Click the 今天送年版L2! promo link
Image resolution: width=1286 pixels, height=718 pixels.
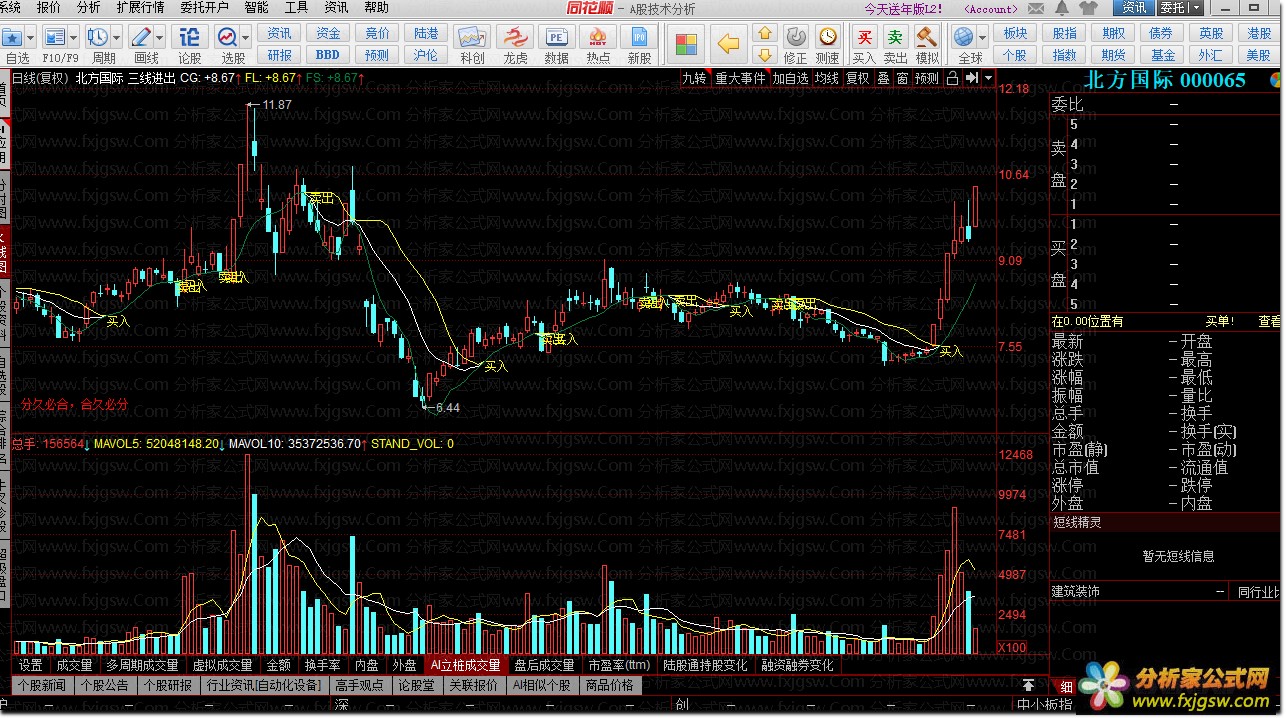[x=903, y=9]
